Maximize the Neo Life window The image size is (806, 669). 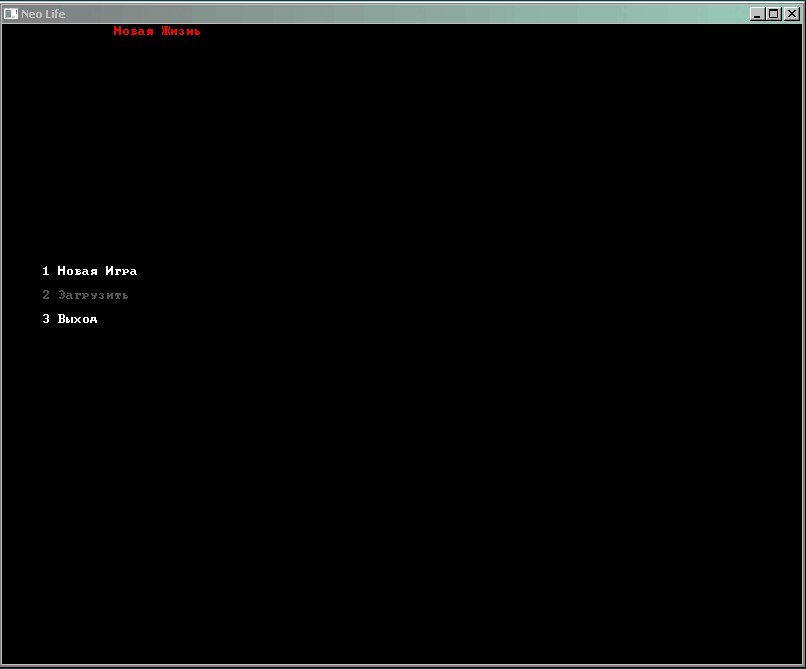[774, 14]
